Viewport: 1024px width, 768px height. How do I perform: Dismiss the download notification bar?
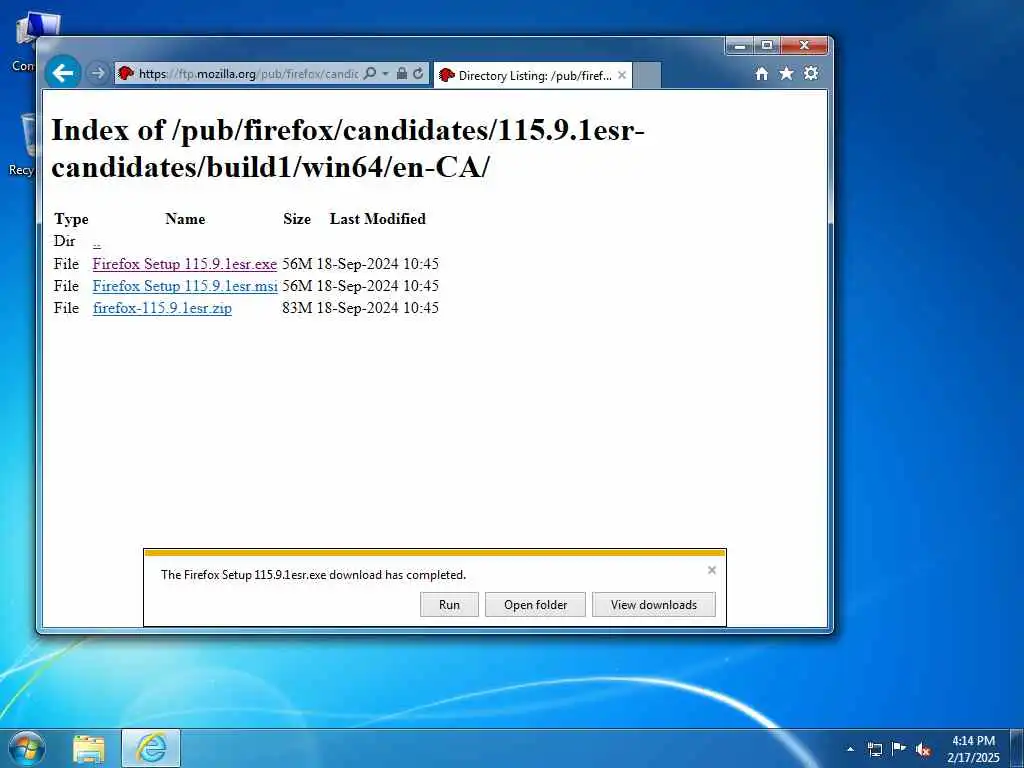coord(712,570)
